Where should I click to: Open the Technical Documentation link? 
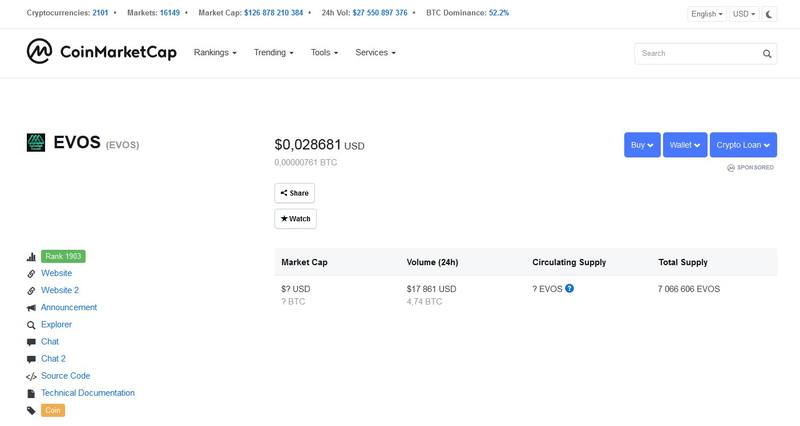88,393
